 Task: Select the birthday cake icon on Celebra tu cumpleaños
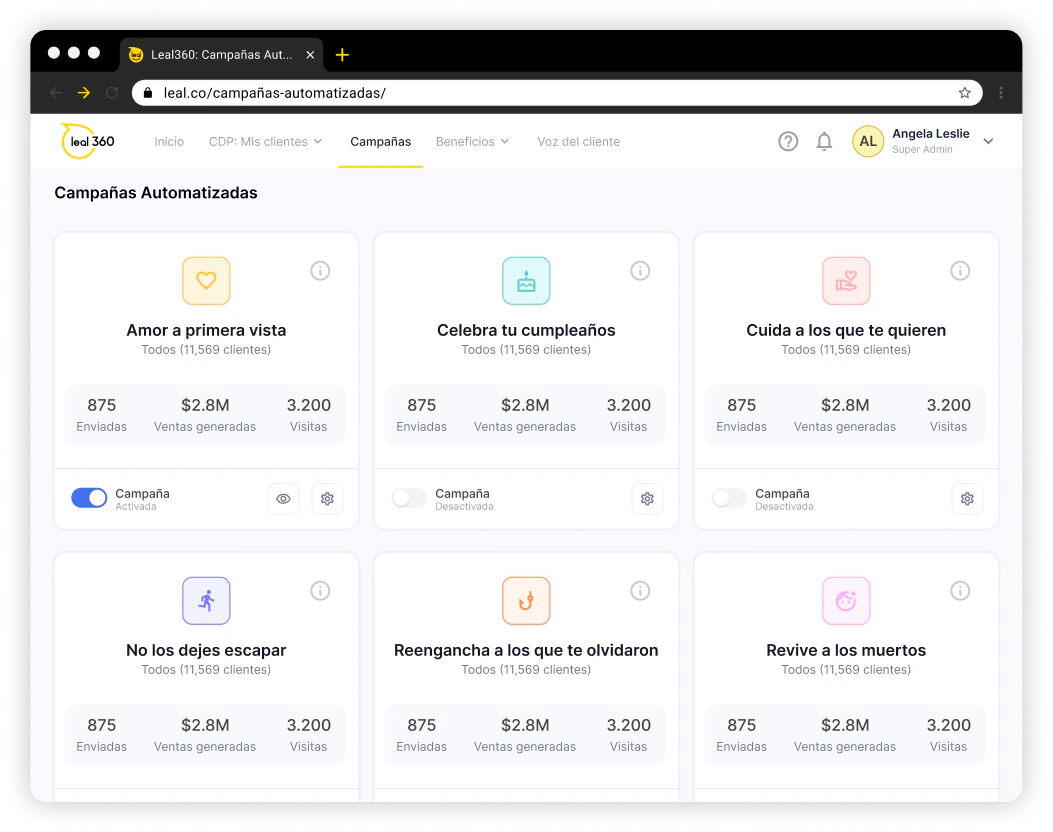tap(526, 281)
